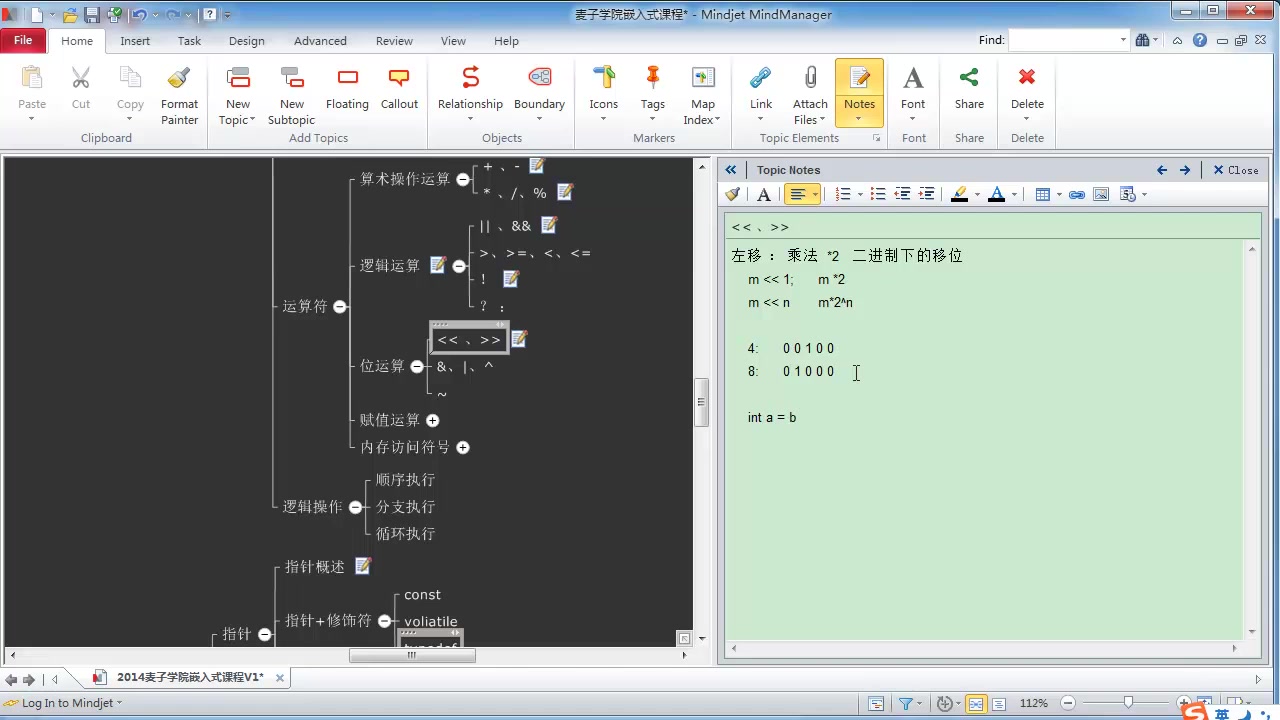Switch to the Design tab
This screenshot has width=1280, height=720.
point(246,41)
